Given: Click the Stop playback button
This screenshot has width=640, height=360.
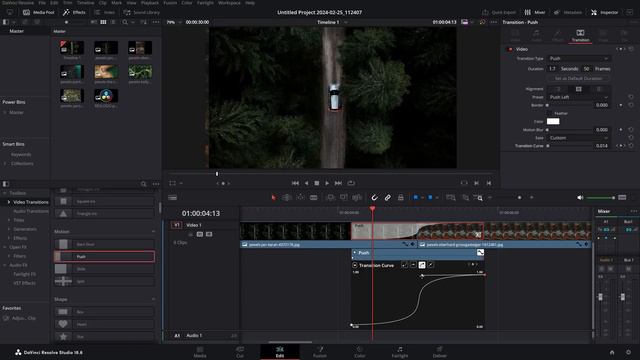Looking at the screenshot, I should 317,183.
